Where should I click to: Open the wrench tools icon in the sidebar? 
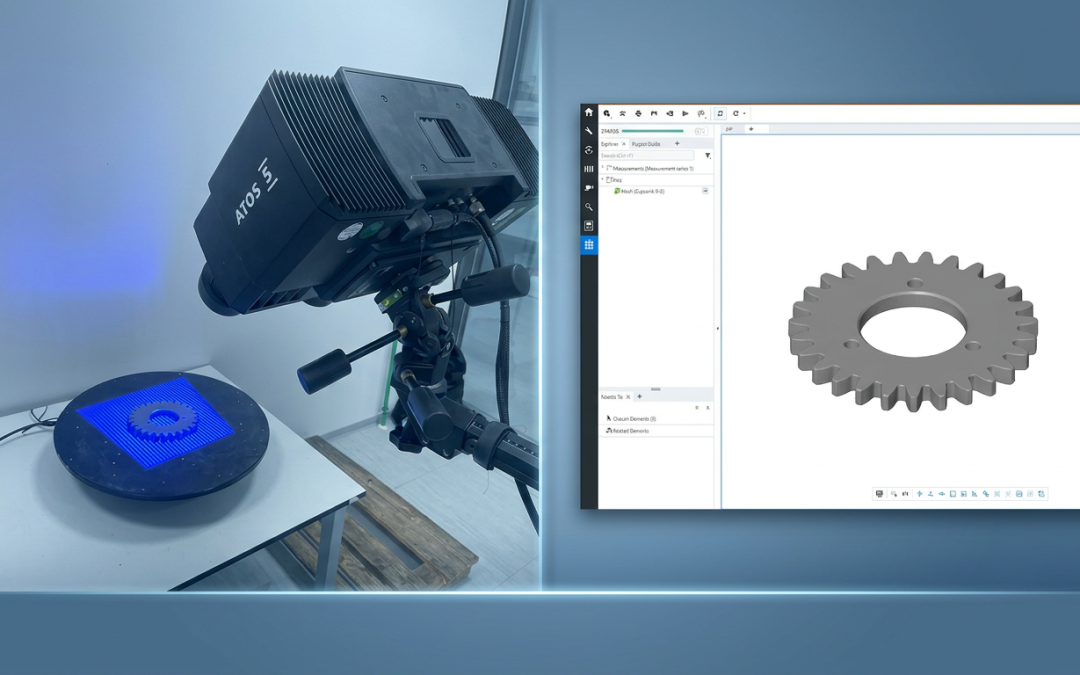pos(589,131)
